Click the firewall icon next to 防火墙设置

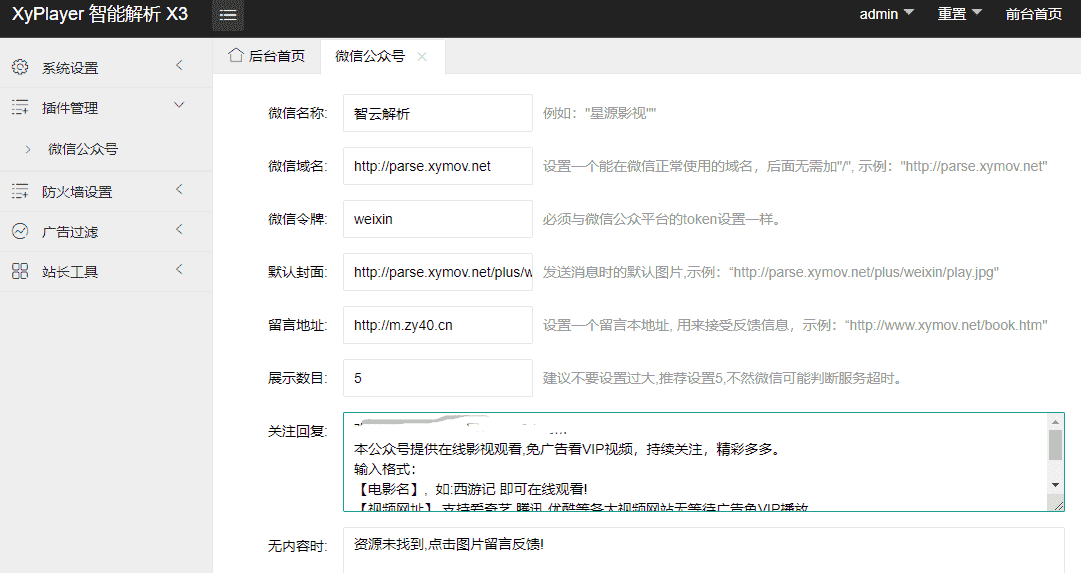tap(20, 191)
